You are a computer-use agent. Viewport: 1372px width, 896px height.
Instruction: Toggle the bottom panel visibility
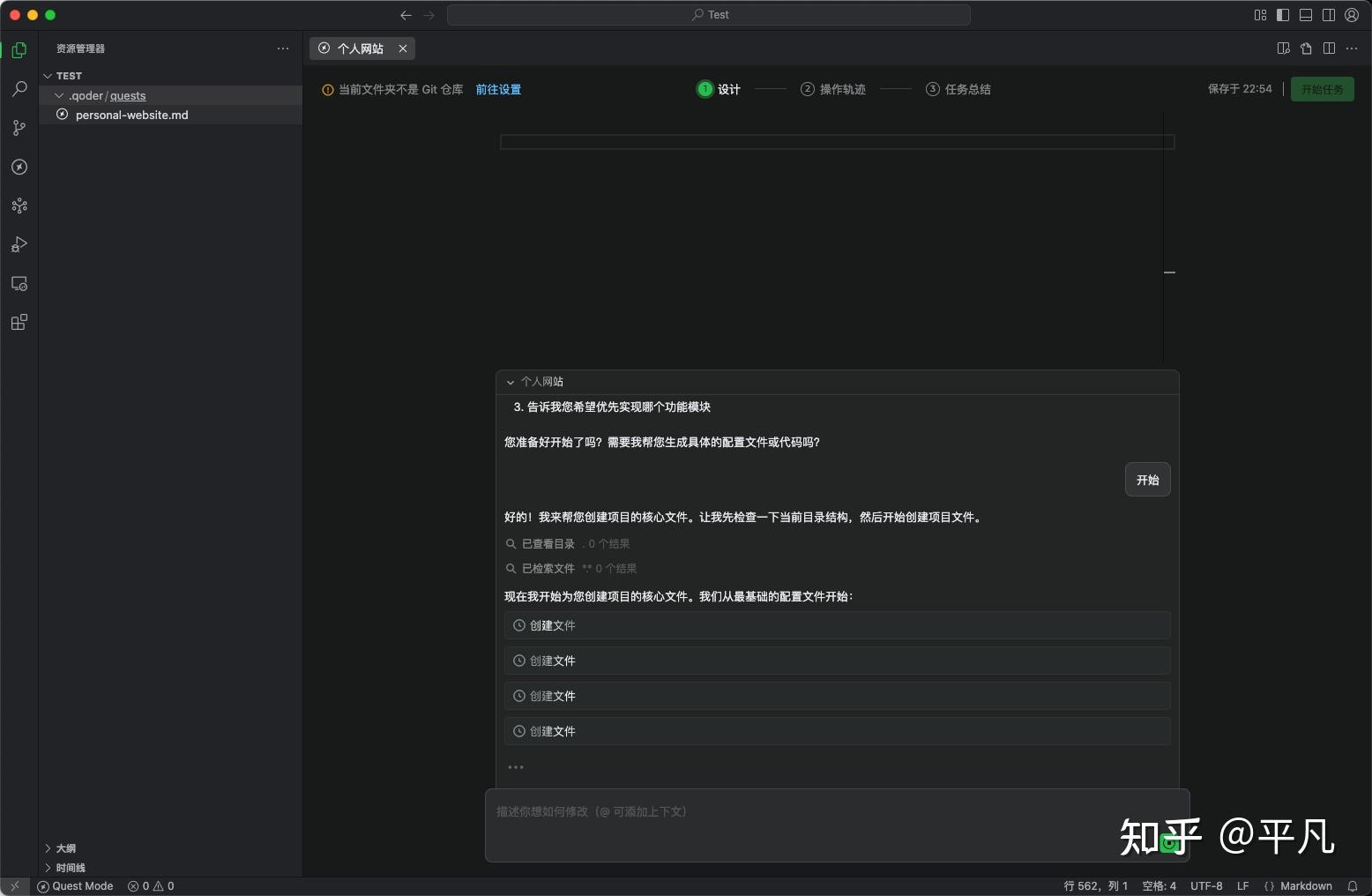[1306, 14]
